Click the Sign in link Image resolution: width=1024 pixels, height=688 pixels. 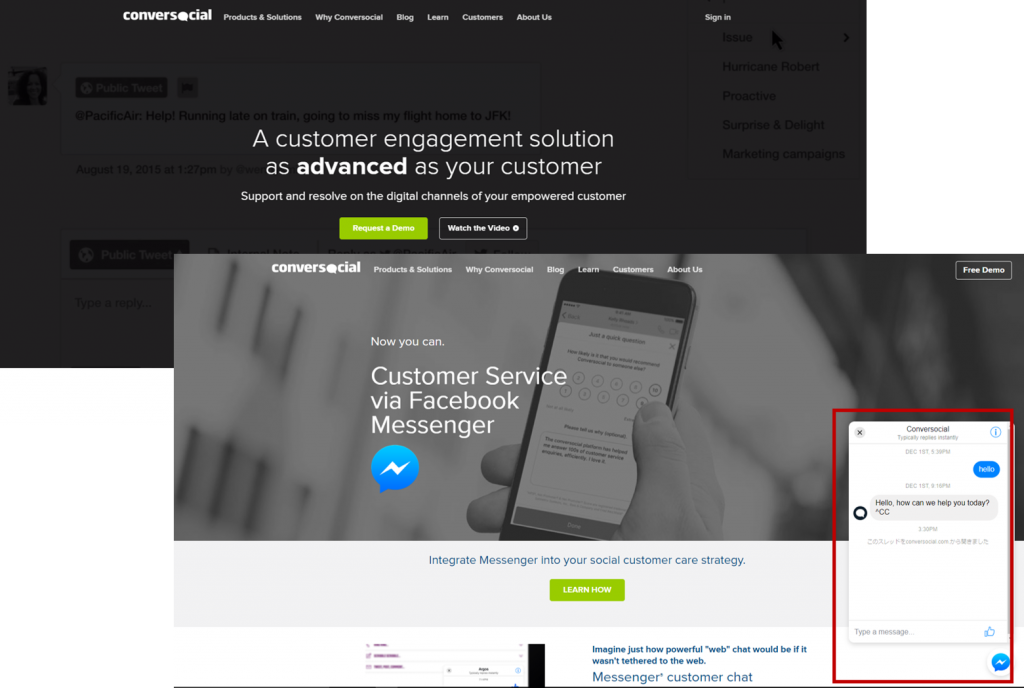point(718,17)
